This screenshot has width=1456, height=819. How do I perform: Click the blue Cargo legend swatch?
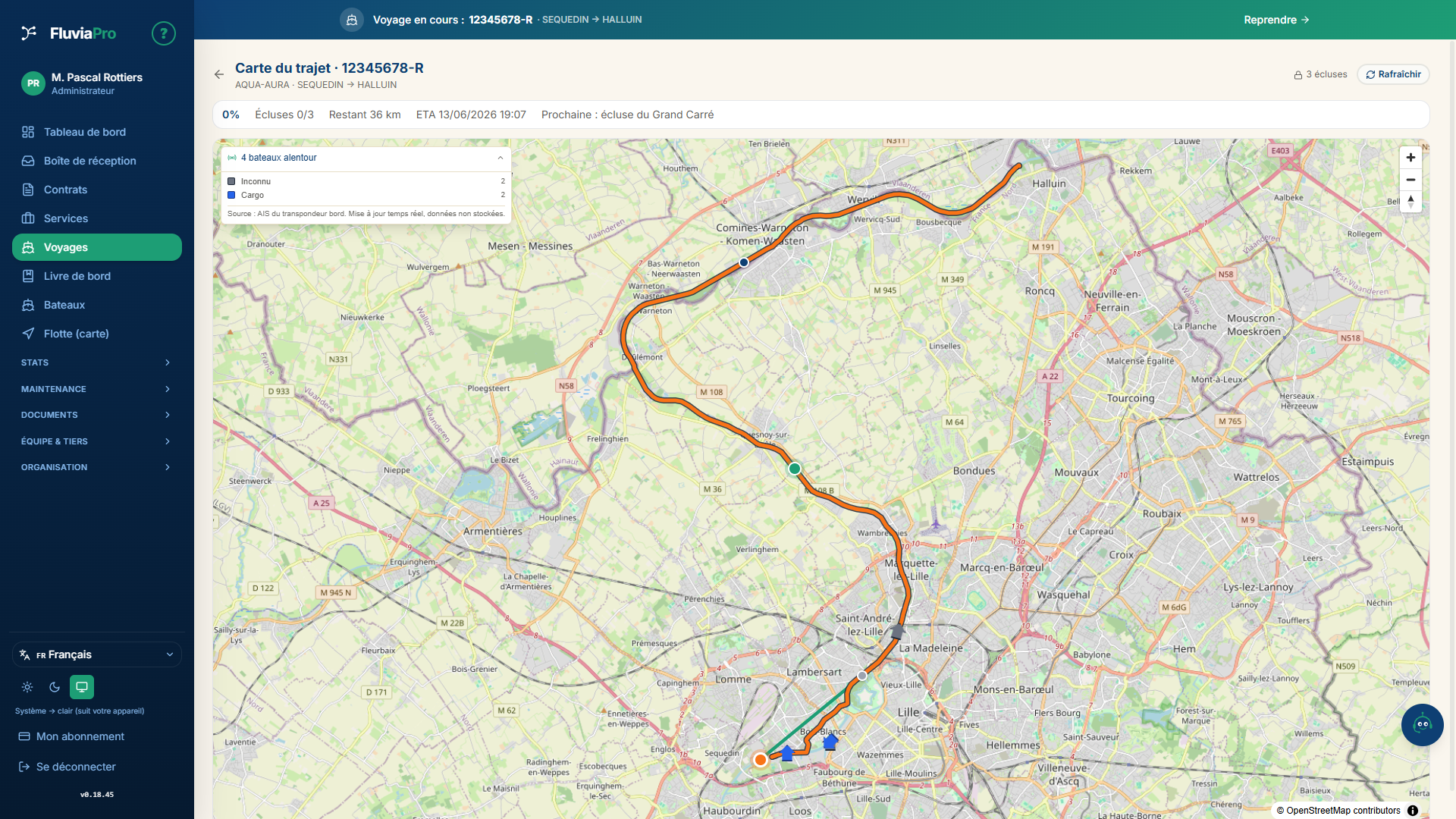point(231,195)
